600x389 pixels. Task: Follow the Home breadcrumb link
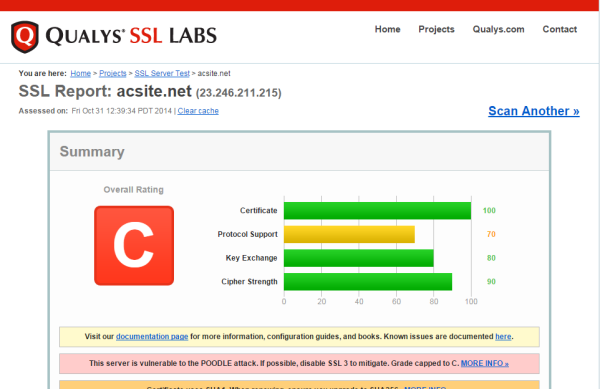pyautogui.click(x=80, y=73)
